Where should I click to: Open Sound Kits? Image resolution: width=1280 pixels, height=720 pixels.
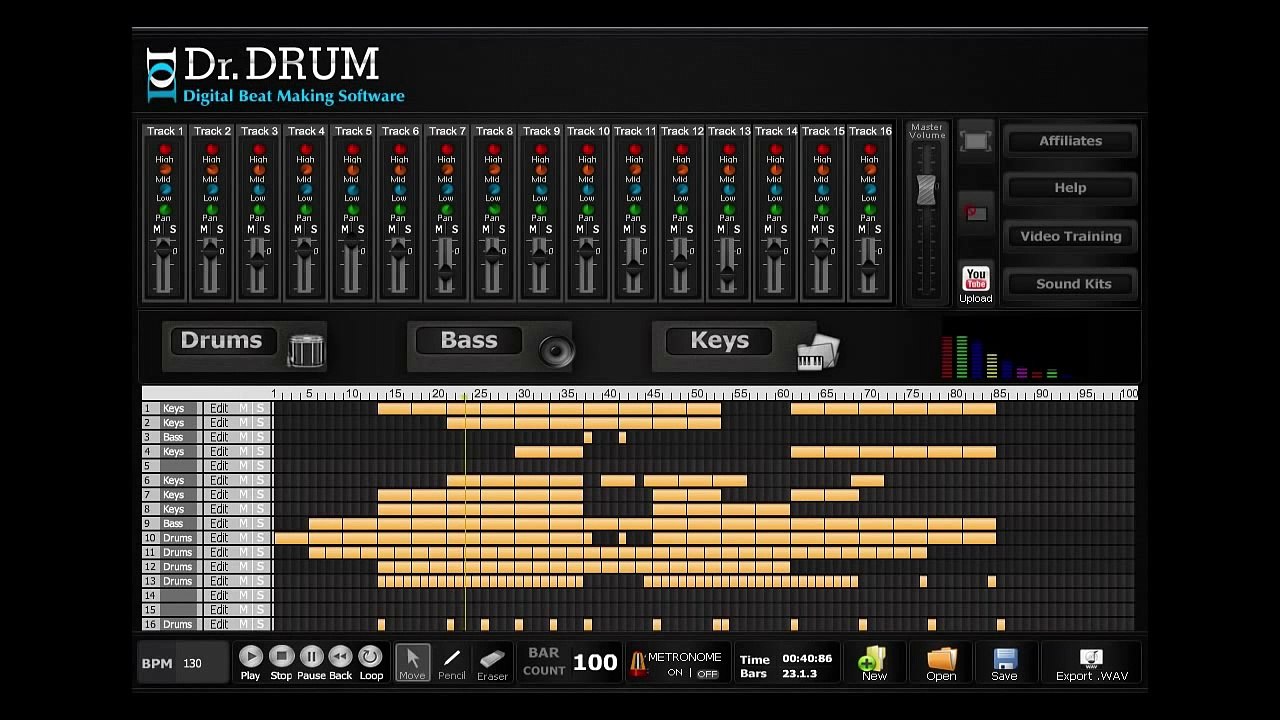click(x=1070, y=284)
